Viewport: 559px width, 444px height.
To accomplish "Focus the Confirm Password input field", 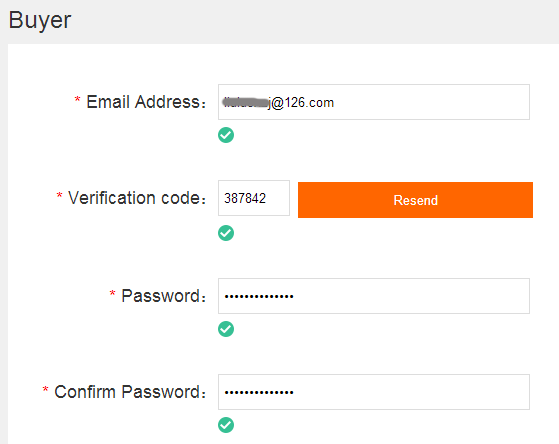I will point(374,392).
